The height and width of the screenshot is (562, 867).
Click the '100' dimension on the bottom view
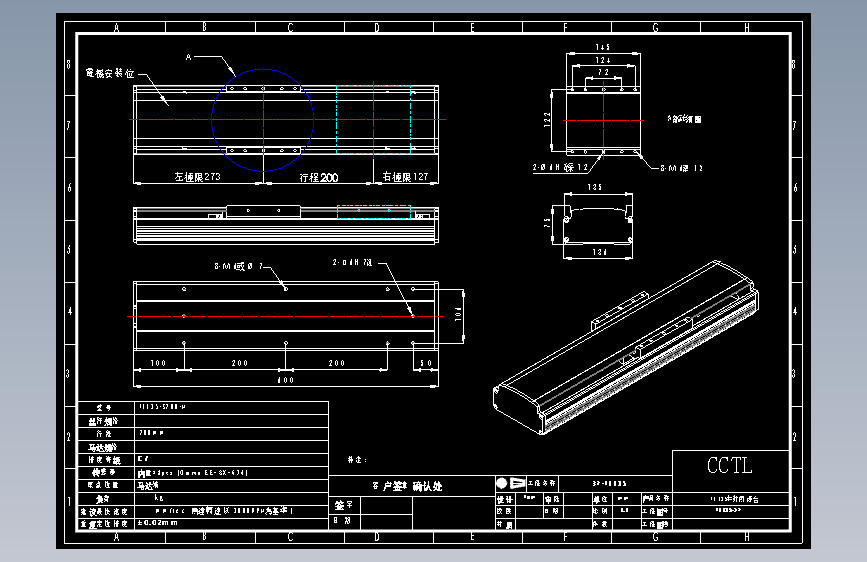(x=158, y=363)
